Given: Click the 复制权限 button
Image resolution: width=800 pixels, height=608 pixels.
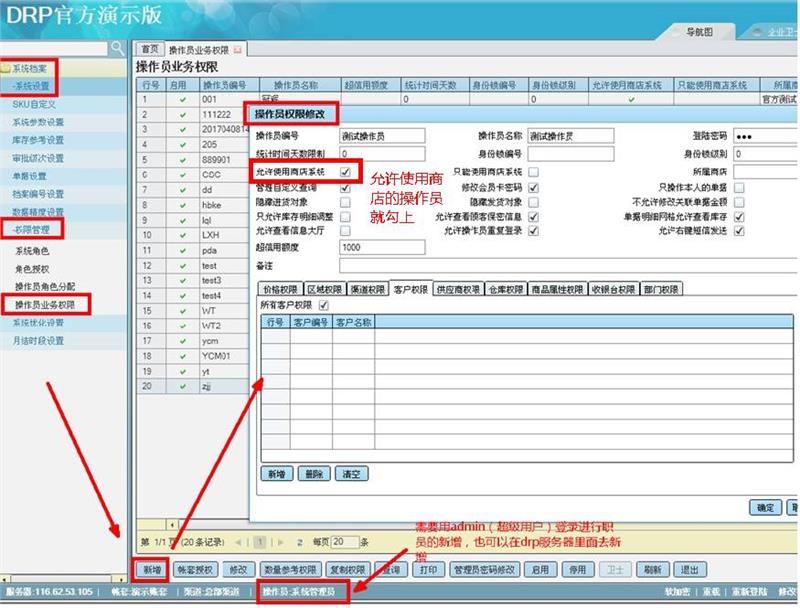Looking at the screenshot, I should click(348, 570).
